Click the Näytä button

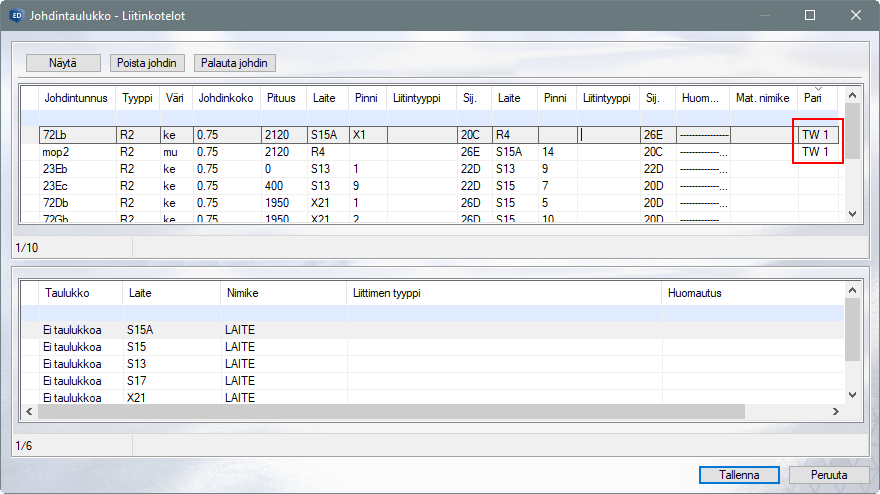pos(63,63)
